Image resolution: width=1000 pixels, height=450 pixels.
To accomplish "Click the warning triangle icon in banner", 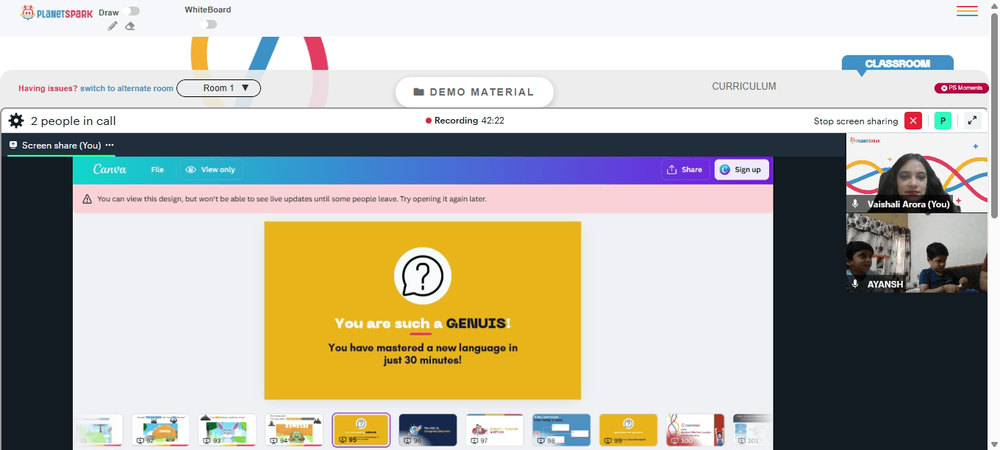I will click(x=87, y=199).
